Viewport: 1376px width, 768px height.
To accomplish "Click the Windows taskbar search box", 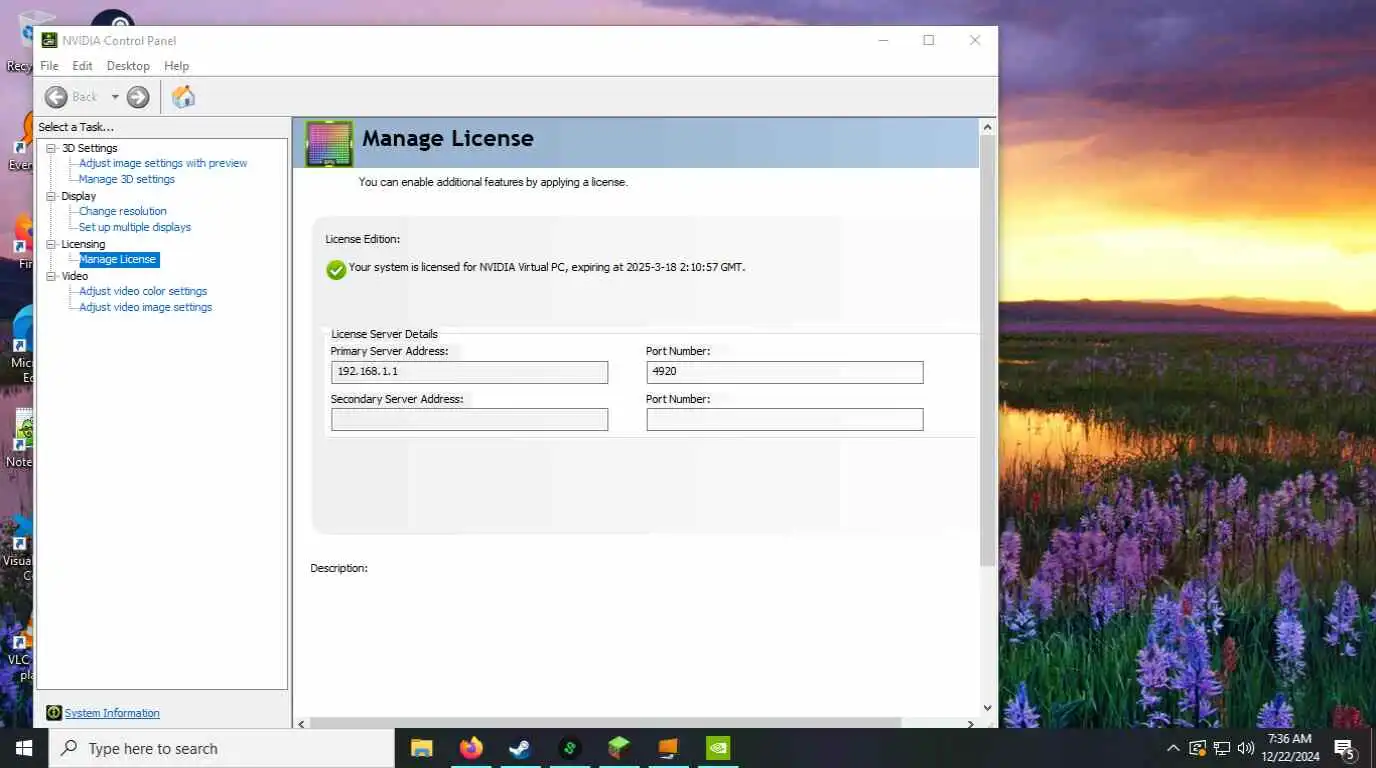I will 222,748.
